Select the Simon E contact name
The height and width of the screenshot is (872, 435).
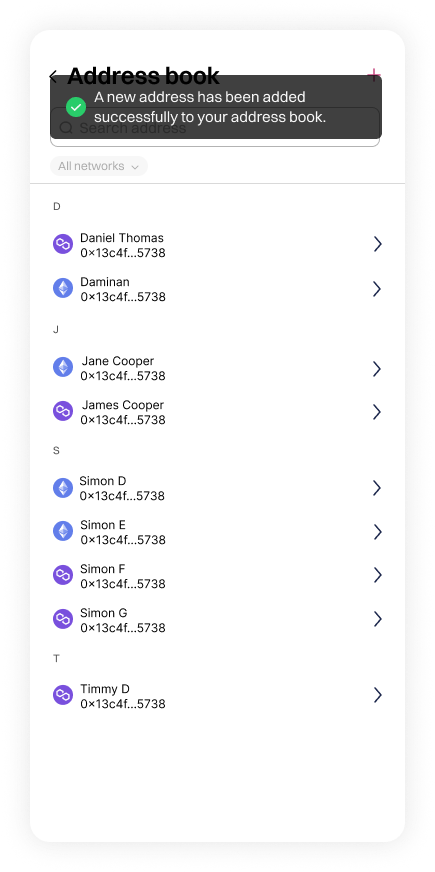tap(103, 525)
